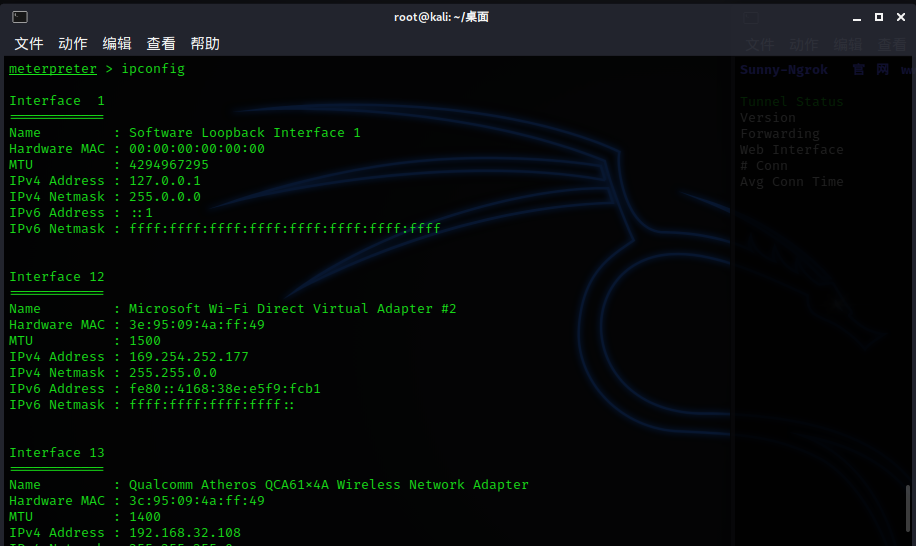Screen dimensions: 916x546
Task: Click 'Tunnel Status' in the background window
Action: pyautogui.click(x=792, y=102)
